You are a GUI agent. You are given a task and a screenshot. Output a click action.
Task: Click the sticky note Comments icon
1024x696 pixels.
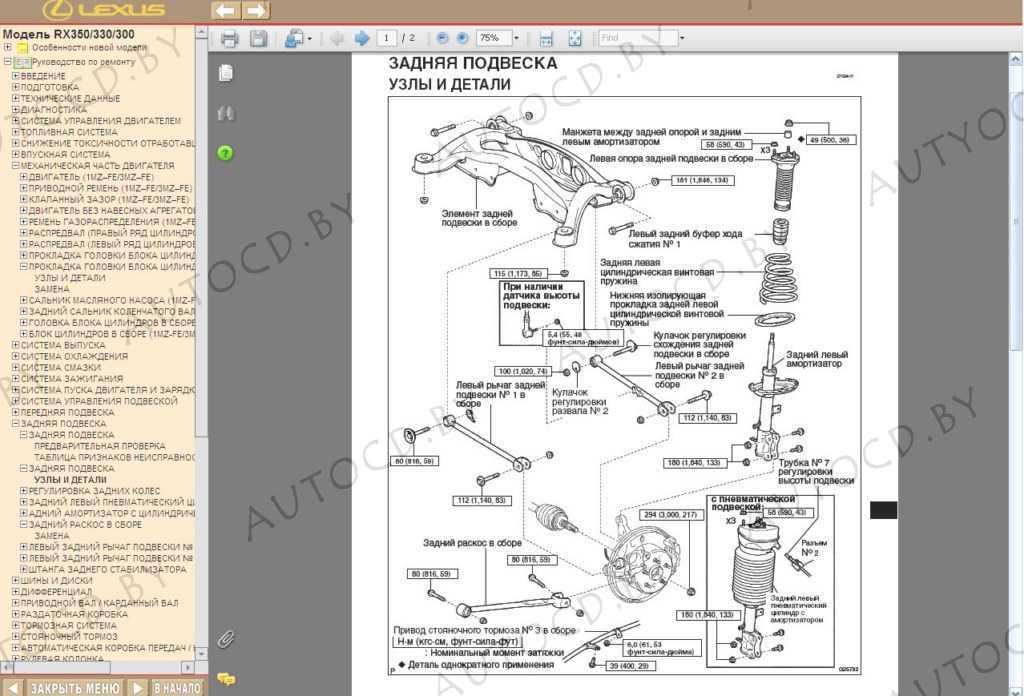(227, 676)
